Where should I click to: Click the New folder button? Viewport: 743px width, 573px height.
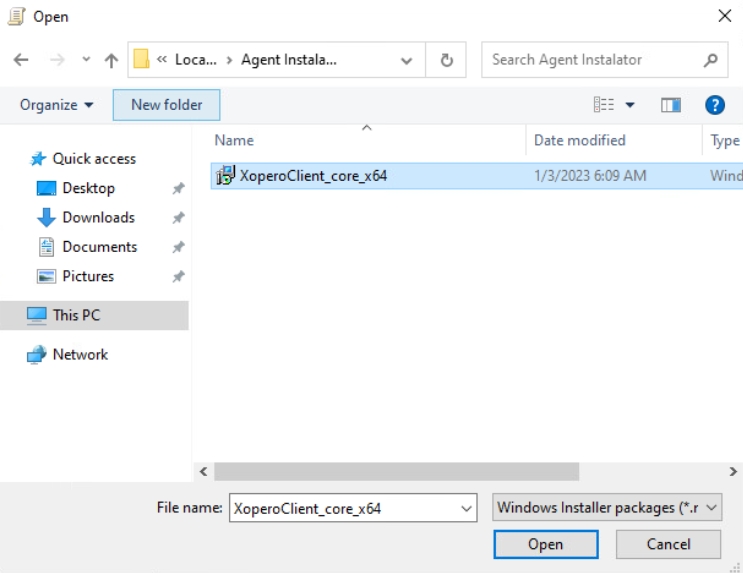[x=166, y=105]
